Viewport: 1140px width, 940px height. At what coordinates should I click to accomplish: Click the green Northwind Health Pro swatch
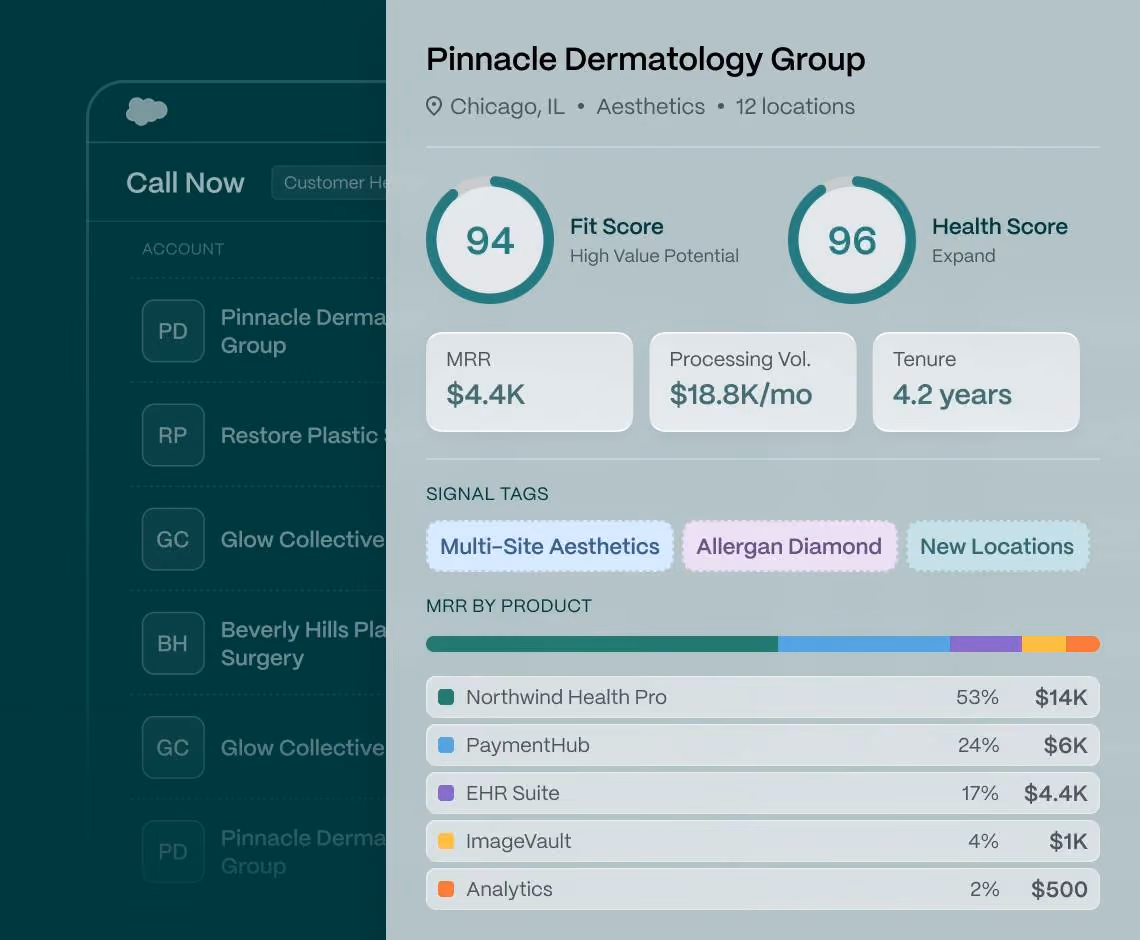[x=446, y=697]
